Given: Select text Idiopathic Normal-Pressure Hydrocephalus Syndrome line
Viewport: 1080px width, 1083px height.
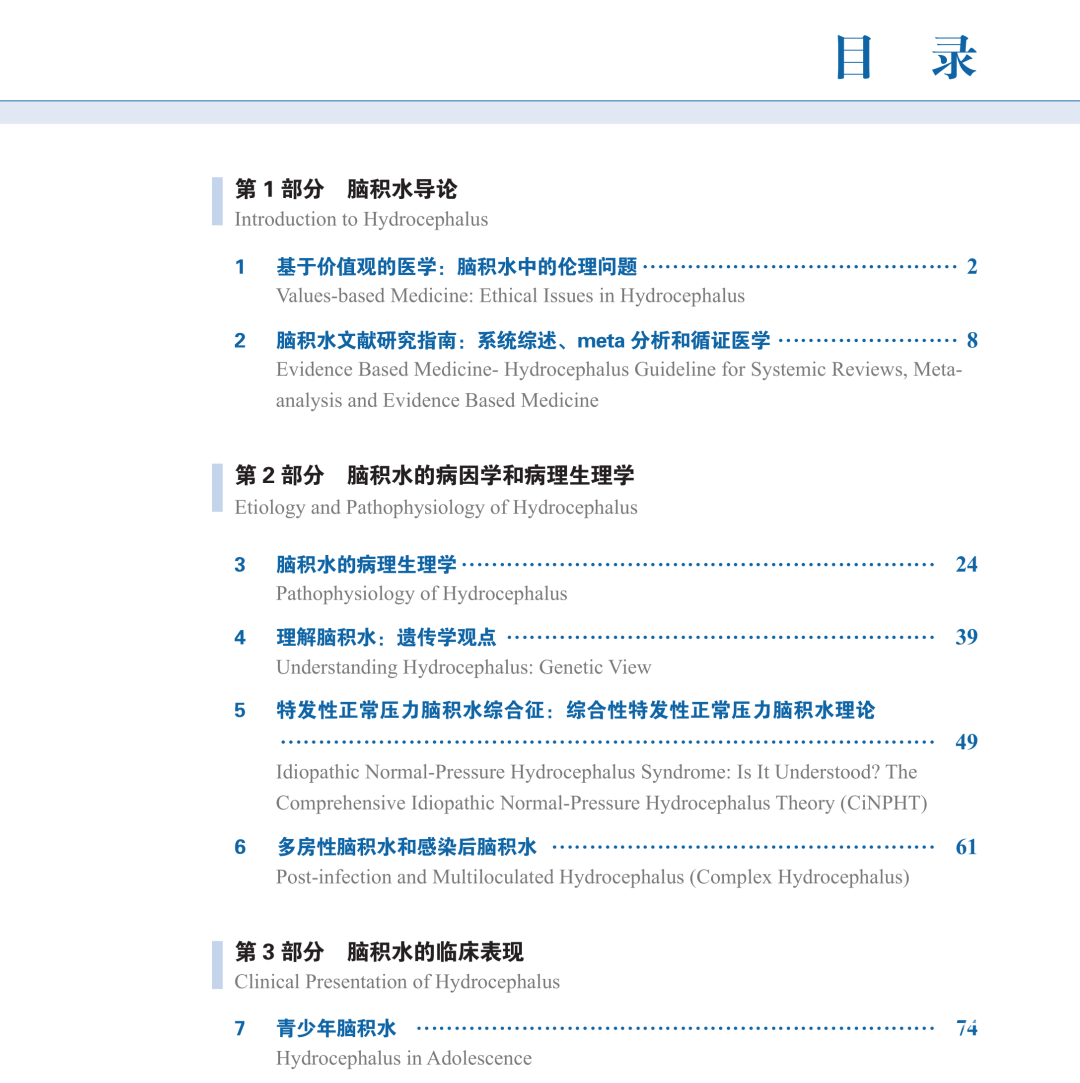Looking at the screenshot, I should tap(597, 772).
